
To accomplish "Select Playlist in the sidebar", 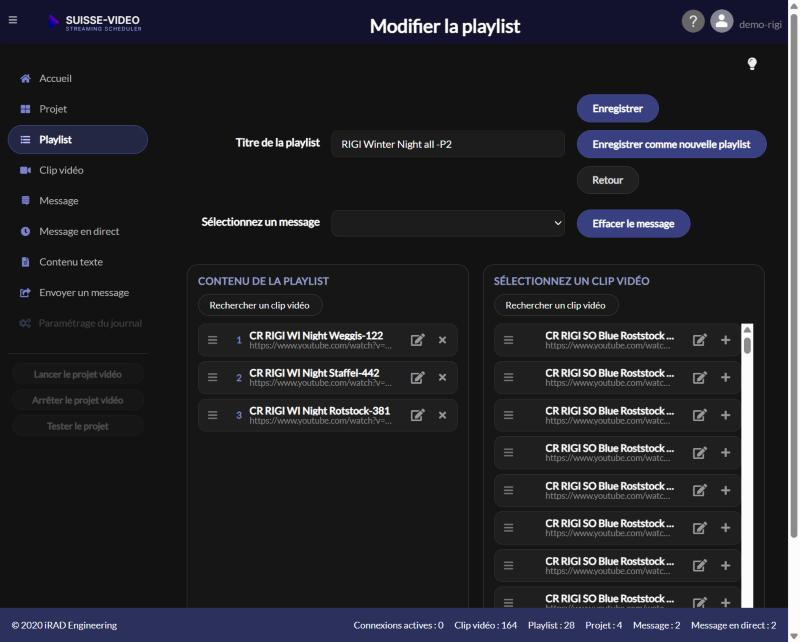I will [x=78, y=139].
